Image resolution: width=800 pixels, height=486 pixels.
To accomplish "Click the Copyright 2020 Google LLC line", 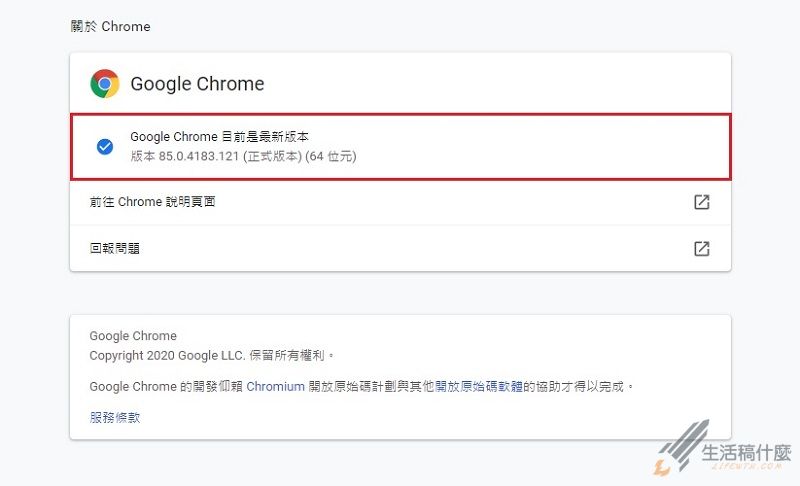I will 212,355.
